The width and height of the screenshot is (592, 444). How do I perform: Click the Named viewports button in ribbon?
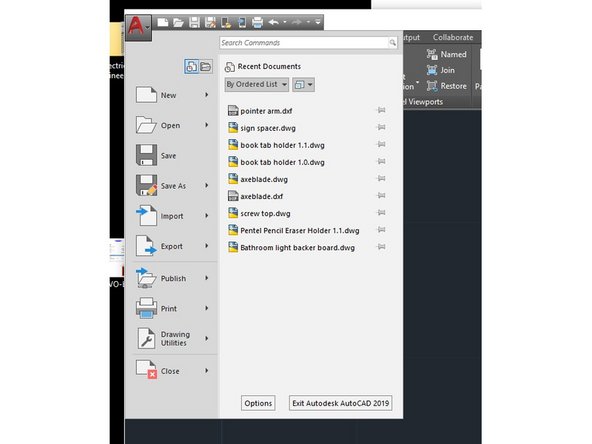447,54
